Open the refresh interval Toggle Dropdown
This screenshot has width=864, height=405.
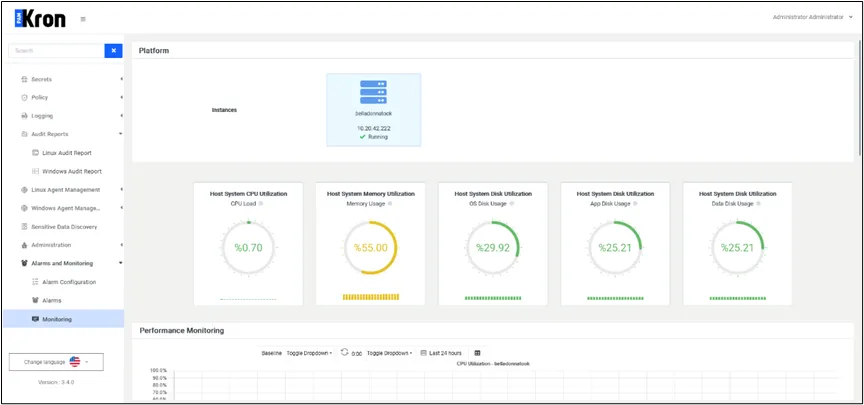[390, 353]
